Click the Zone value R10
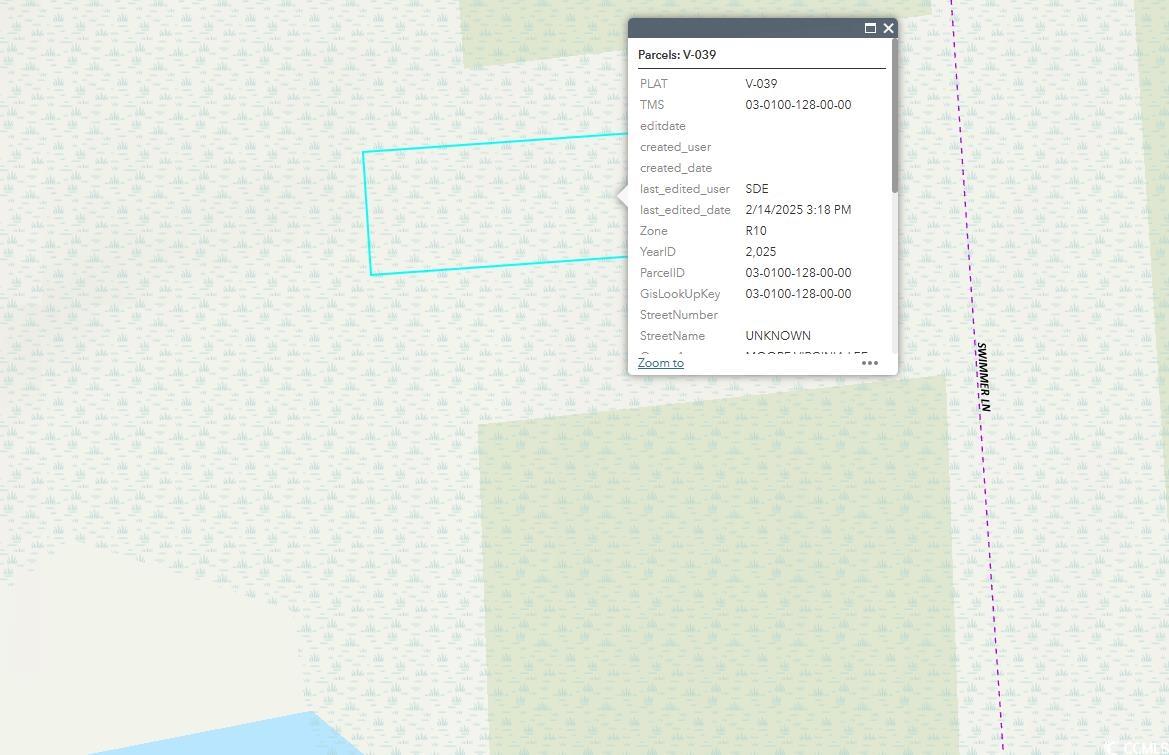The width and height of the screenshot is (1169, 755). [756, 231]
